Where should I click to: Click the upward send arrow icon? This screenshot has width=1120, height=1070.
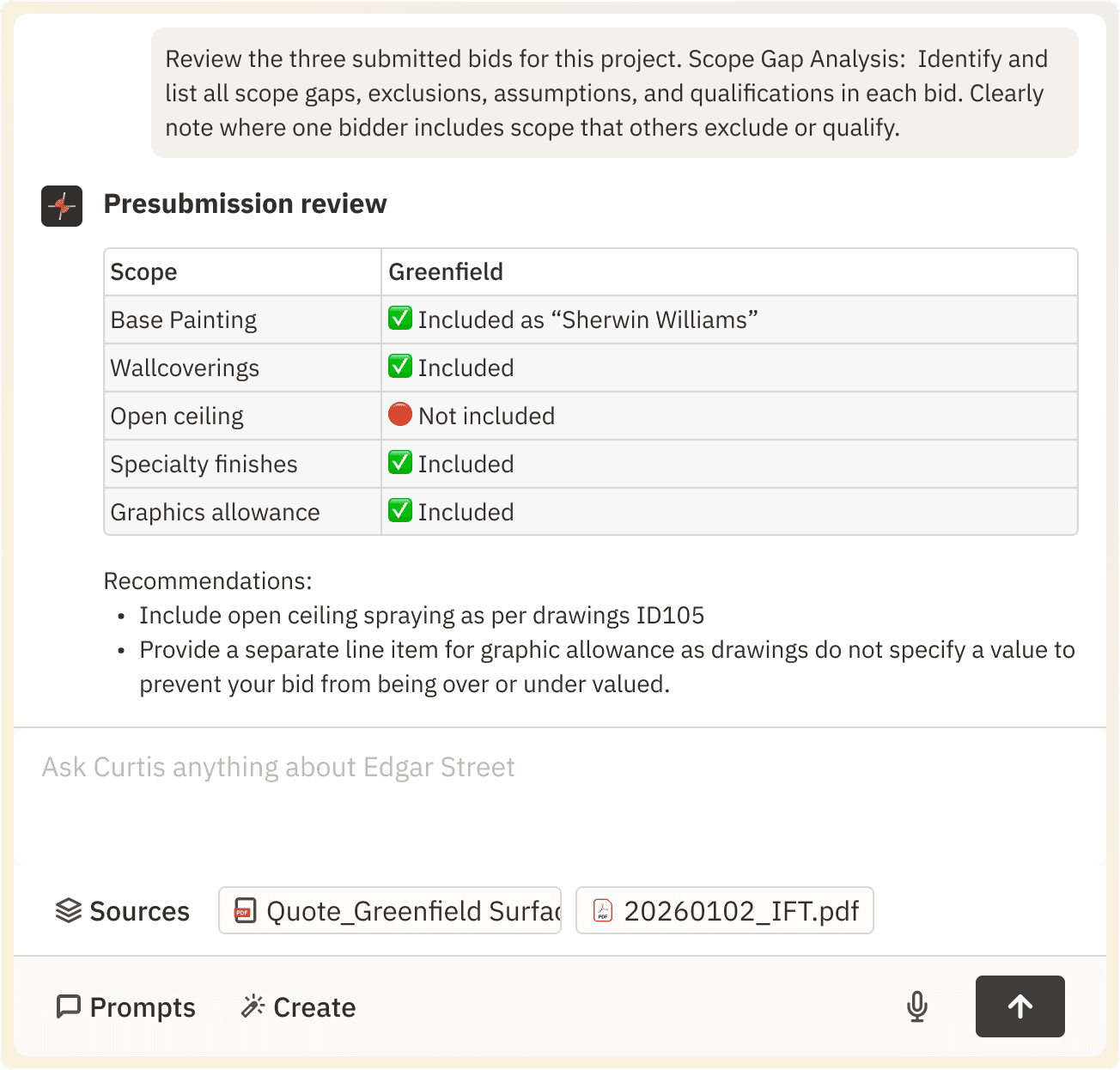point(1020,1006)
